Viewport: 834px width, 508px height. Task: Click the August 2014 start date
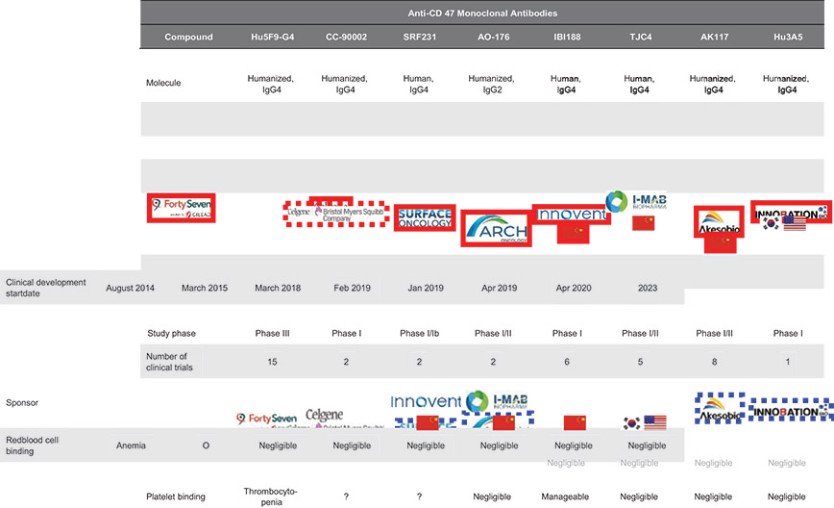(x=131, y=288)
